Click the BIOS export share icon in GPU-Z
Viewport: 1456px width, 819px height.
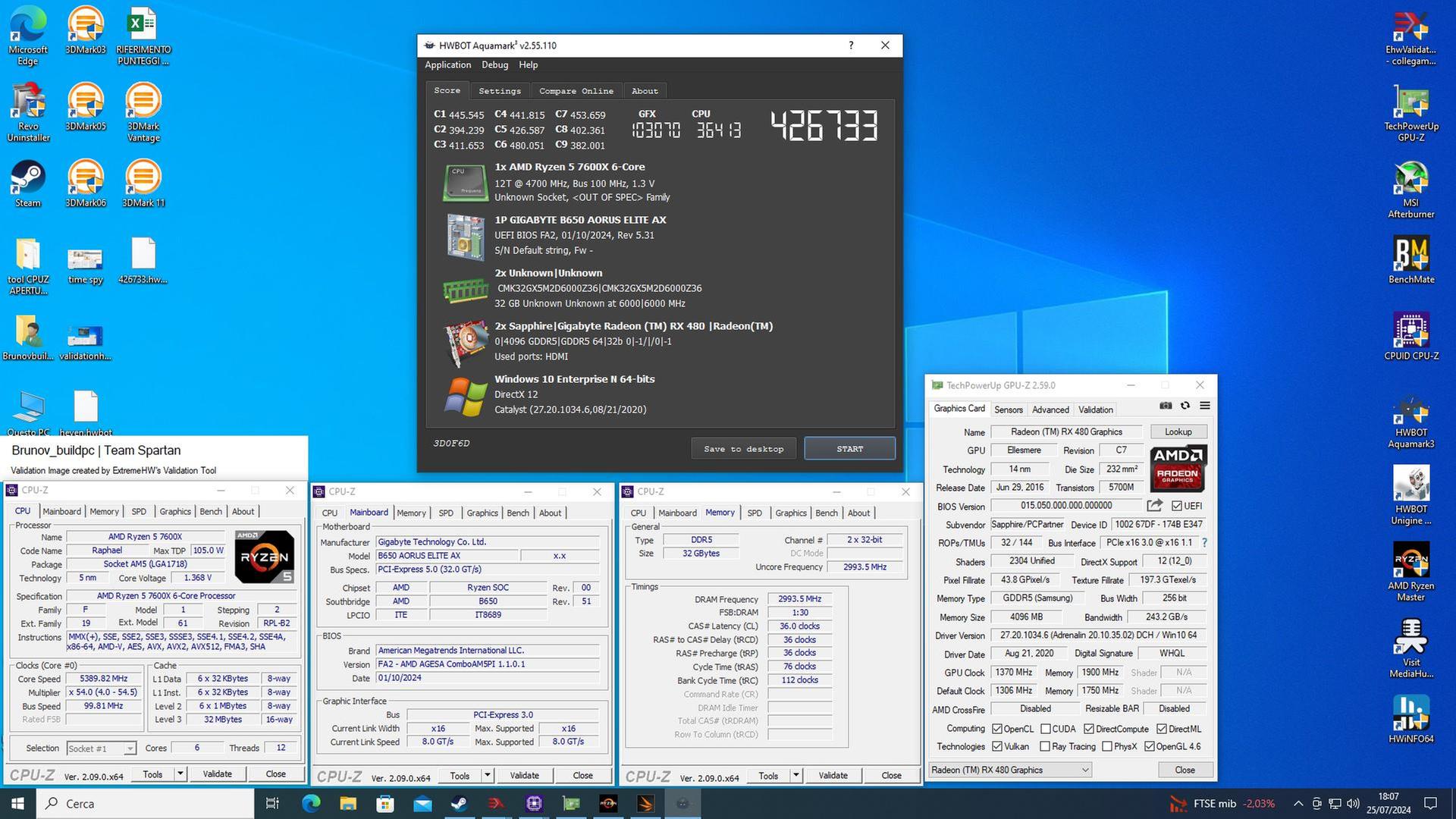point(1154,505)
